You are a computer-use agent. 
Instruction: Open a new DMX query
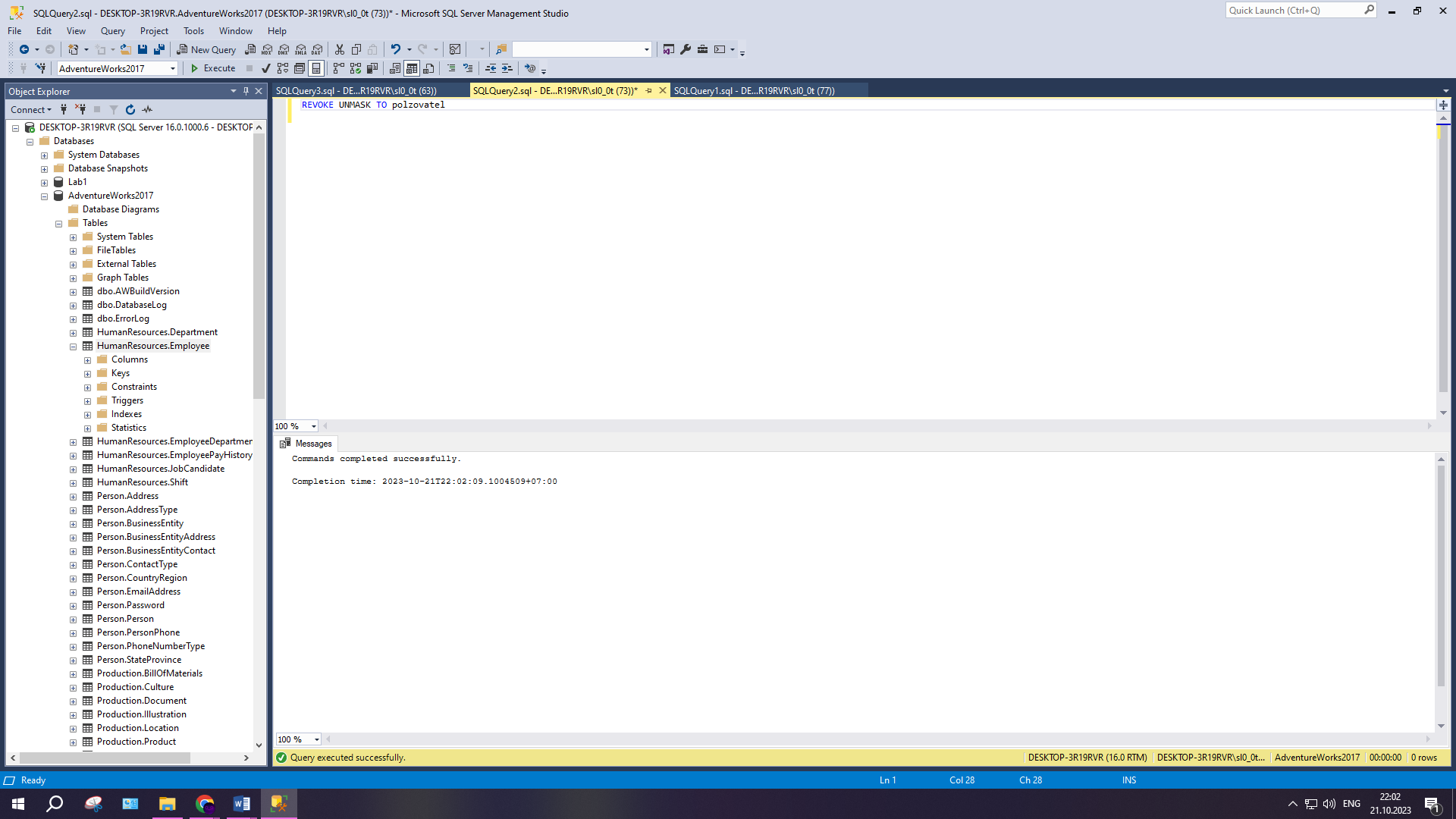tap(284, 49)
